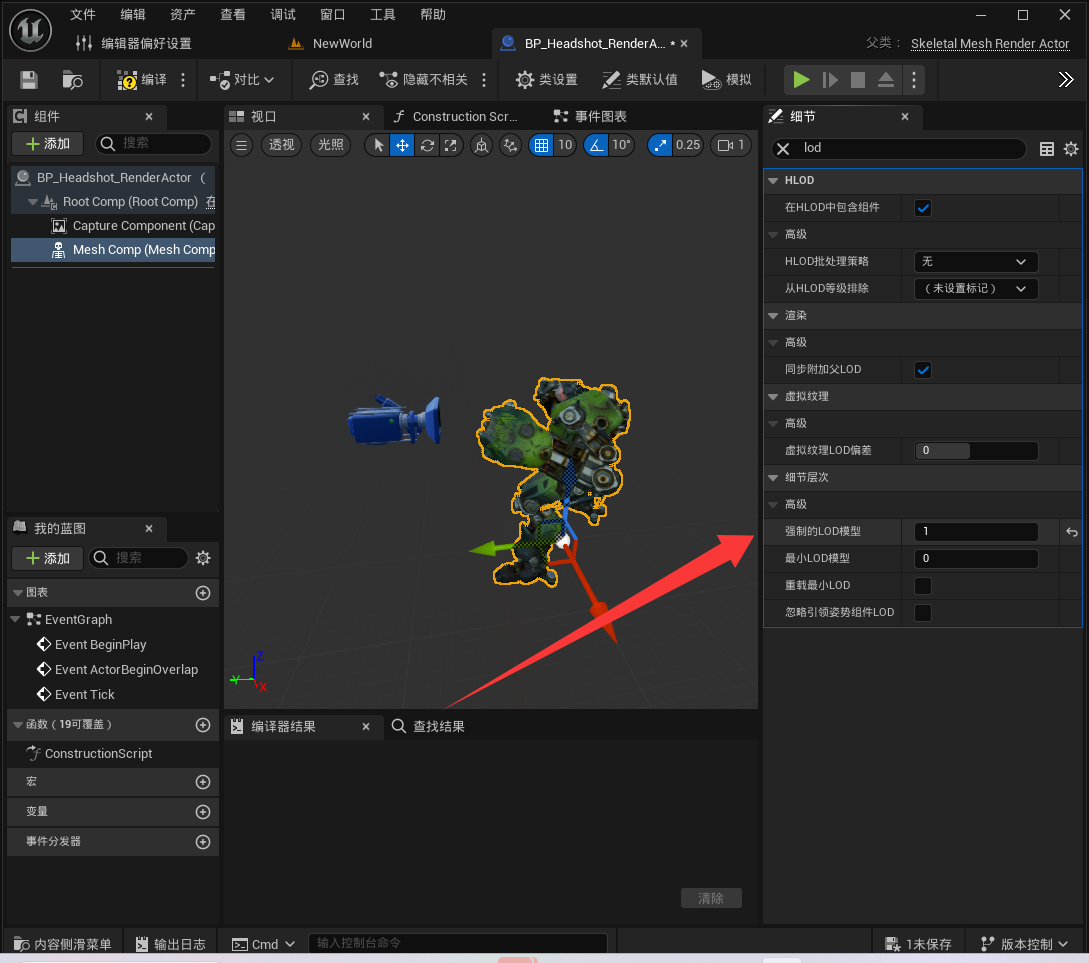This screenshot has width=1089, height=963.
Task: Clear the lod search in details
Action: coord(783,149)
